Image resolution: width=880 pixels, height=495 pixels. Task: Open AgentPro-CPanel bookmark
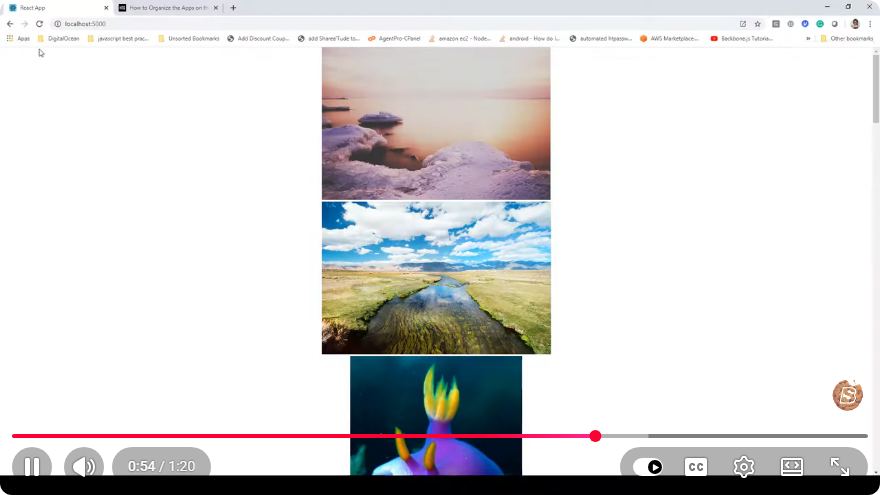tap(394, 38)
